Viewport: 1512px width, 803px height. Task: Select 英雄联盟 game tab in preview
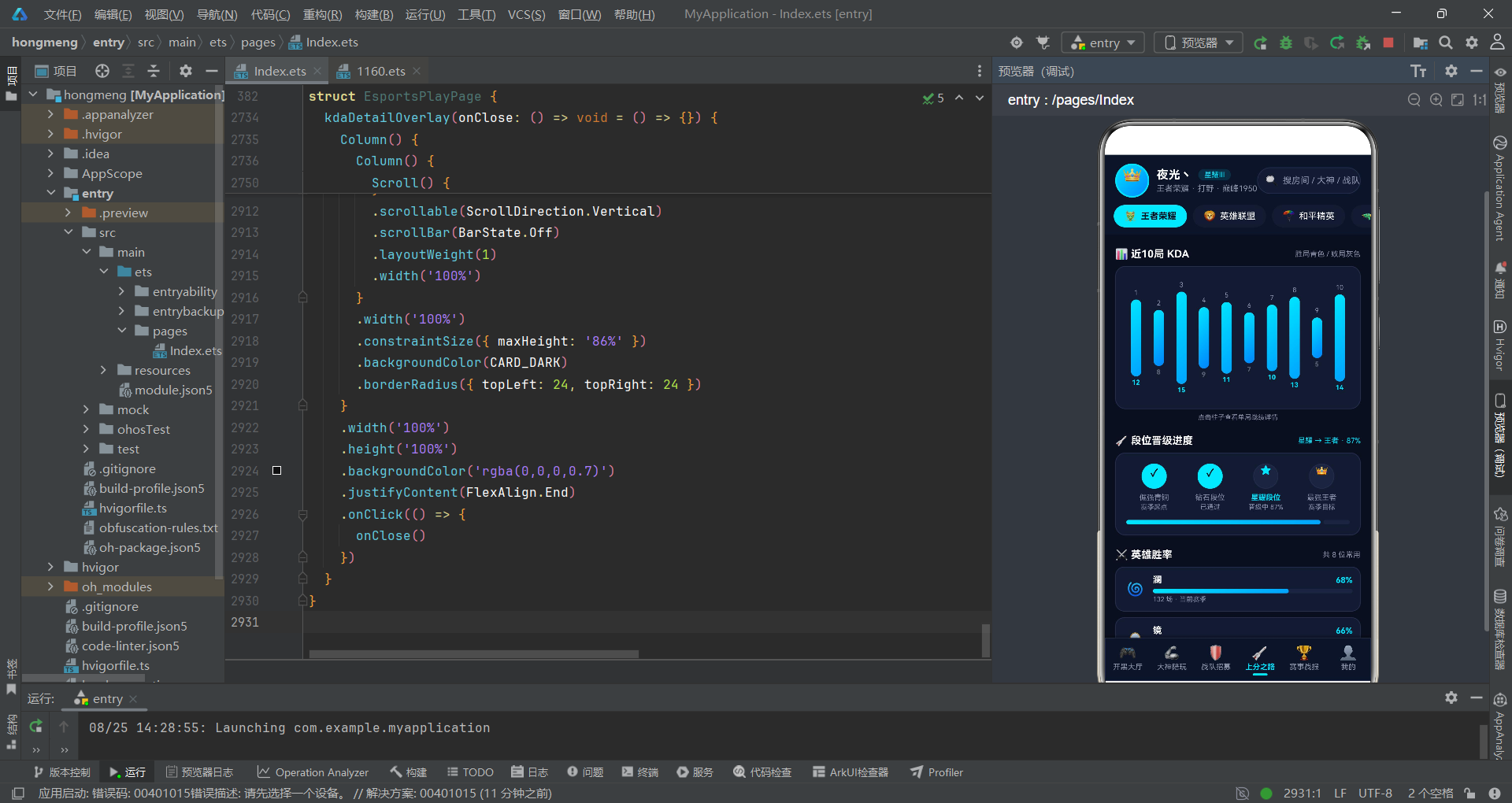pos(1229,216)
